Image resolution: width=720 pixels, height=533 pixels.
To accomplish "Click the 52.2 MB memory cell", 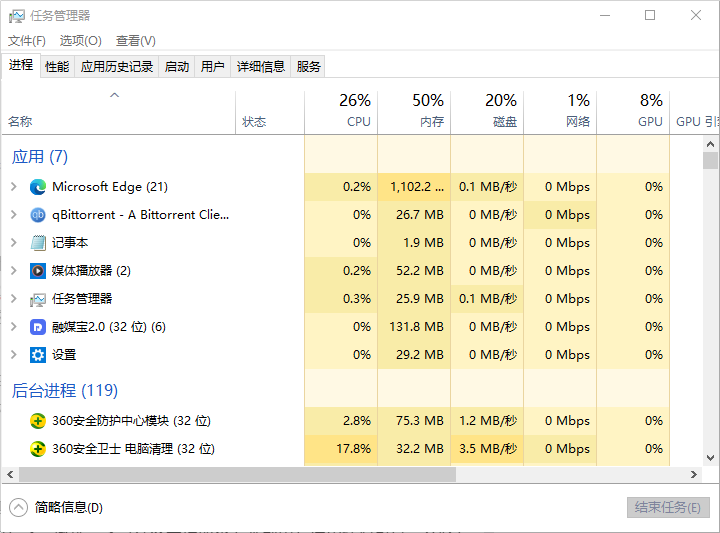I will tap(414, 271).
